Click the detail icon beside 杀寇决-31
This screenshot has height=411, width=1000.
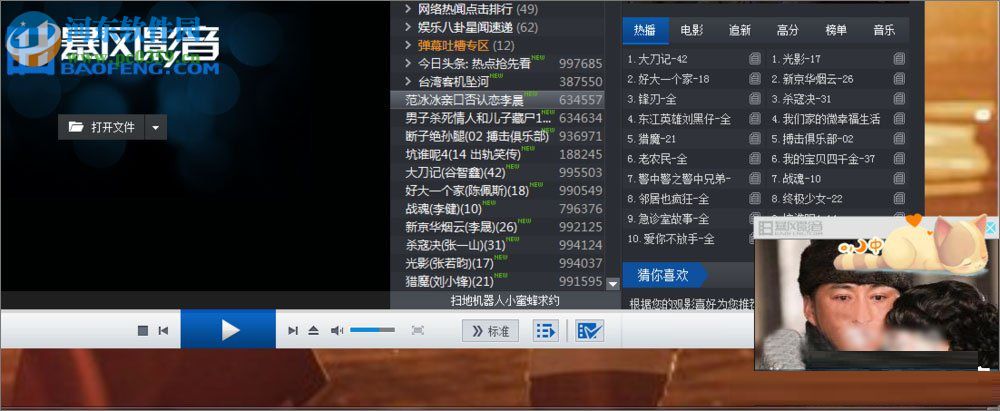(x=899, y=99)
